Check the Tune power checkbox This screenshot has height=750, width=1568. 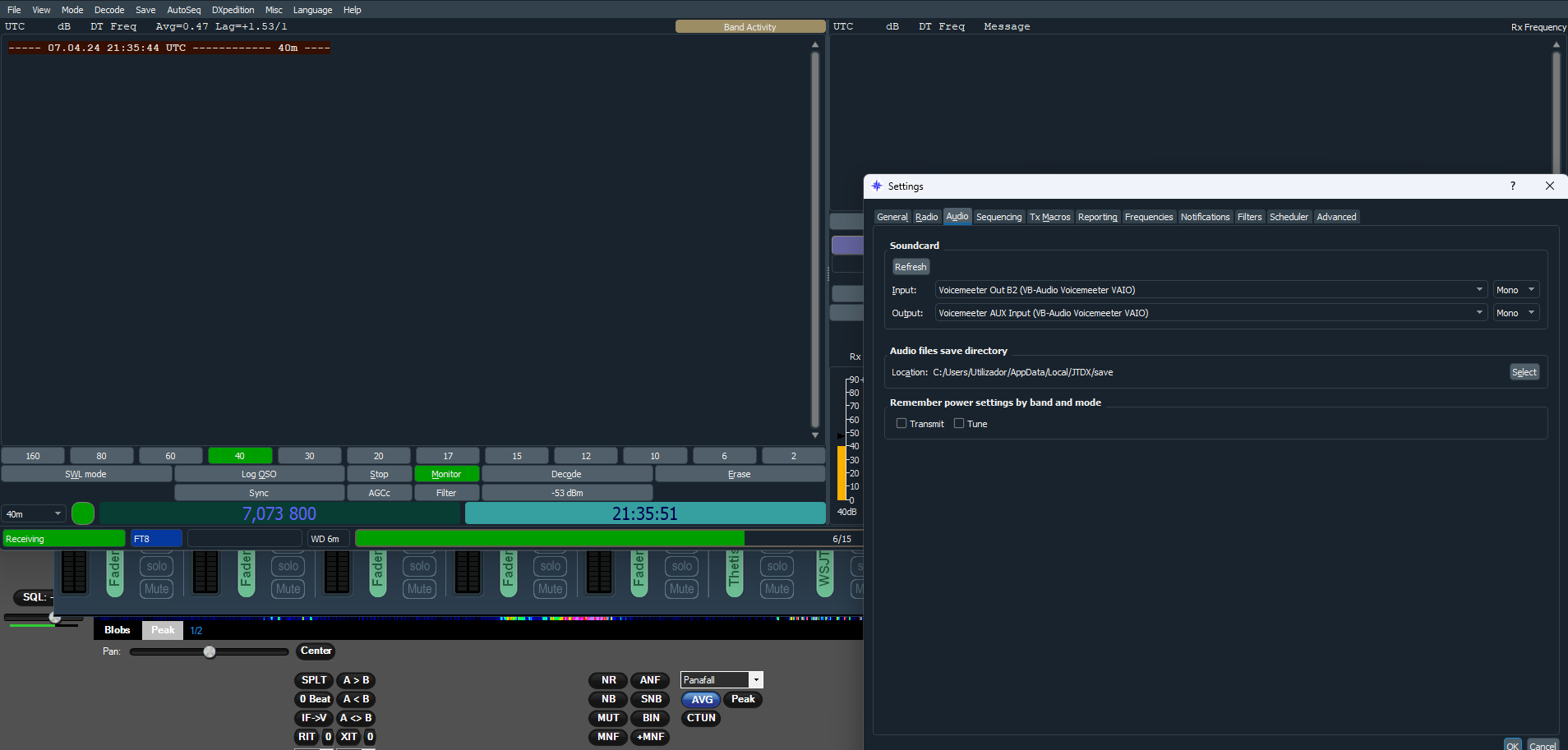point(959,424)
